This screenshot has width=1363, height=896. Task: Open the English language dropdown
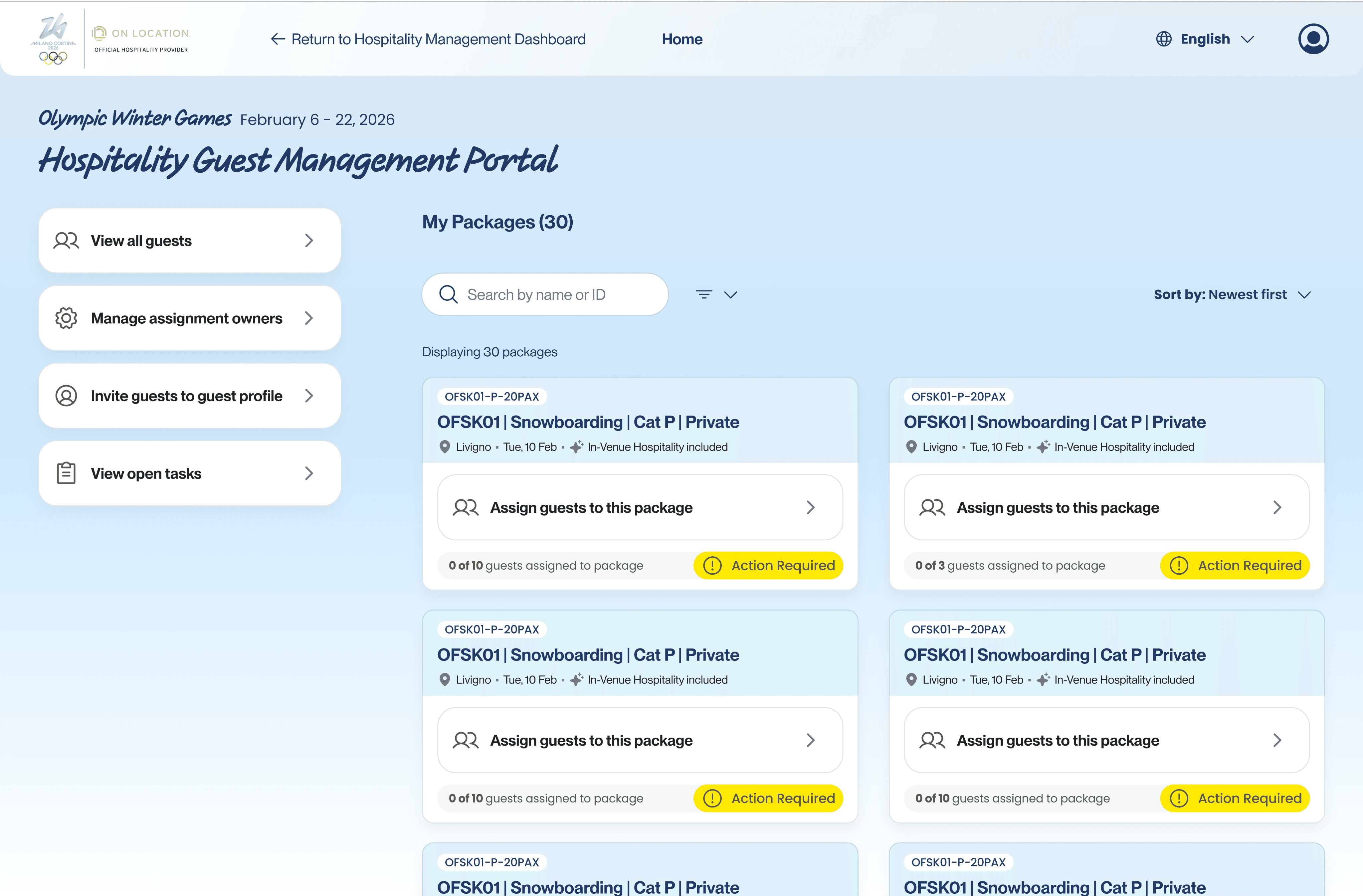point(1205,39)
